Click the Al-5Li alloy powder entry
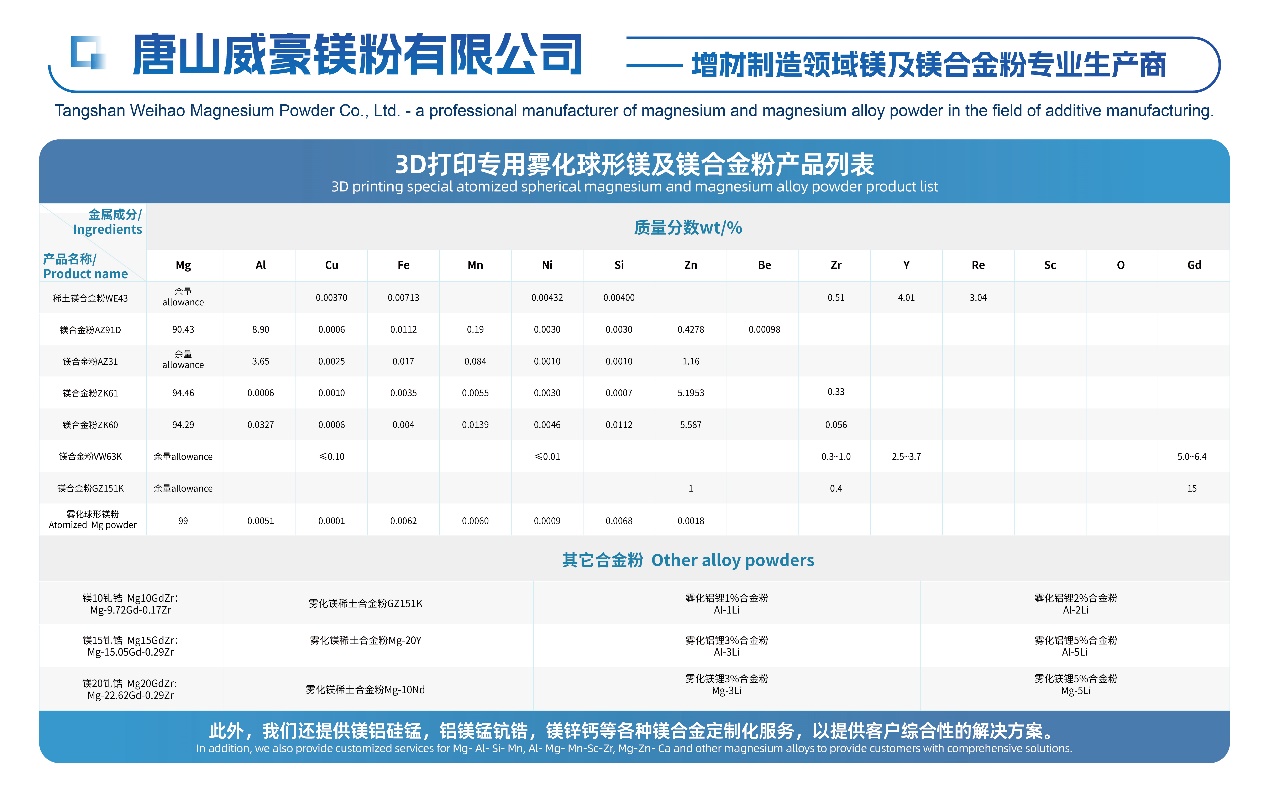This screenshot has height=795, width=1269. pos(1076,645)
